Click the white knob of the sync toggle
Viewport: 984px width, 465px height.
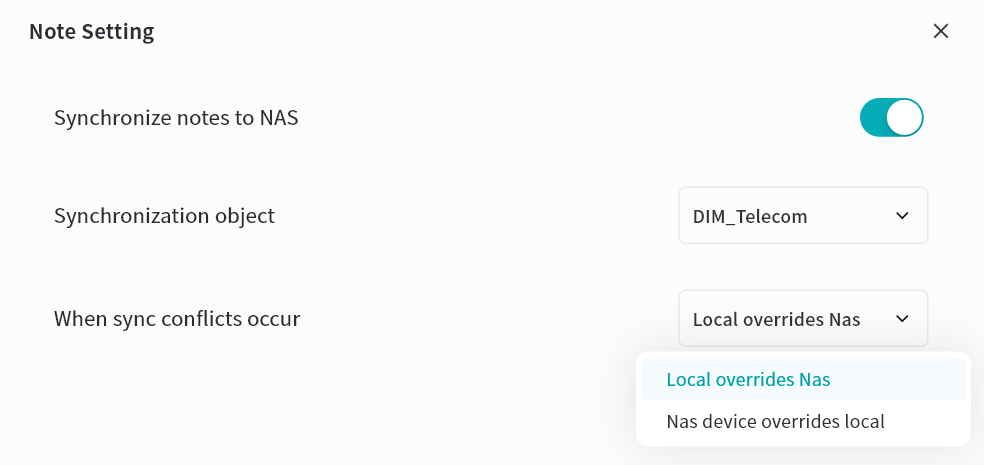[904, 118]
